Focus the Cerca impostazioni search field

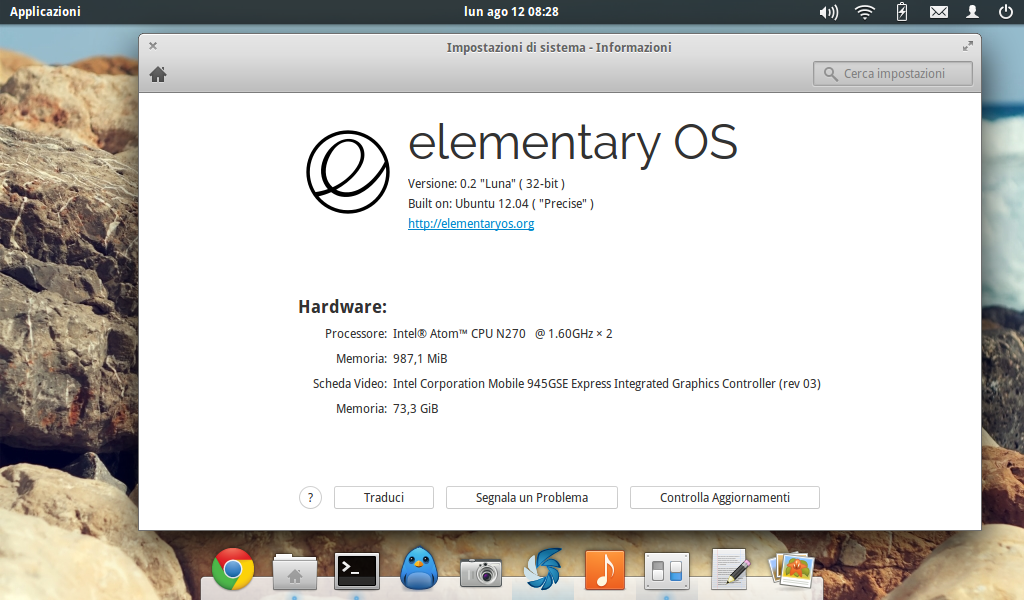click(893, 74)
